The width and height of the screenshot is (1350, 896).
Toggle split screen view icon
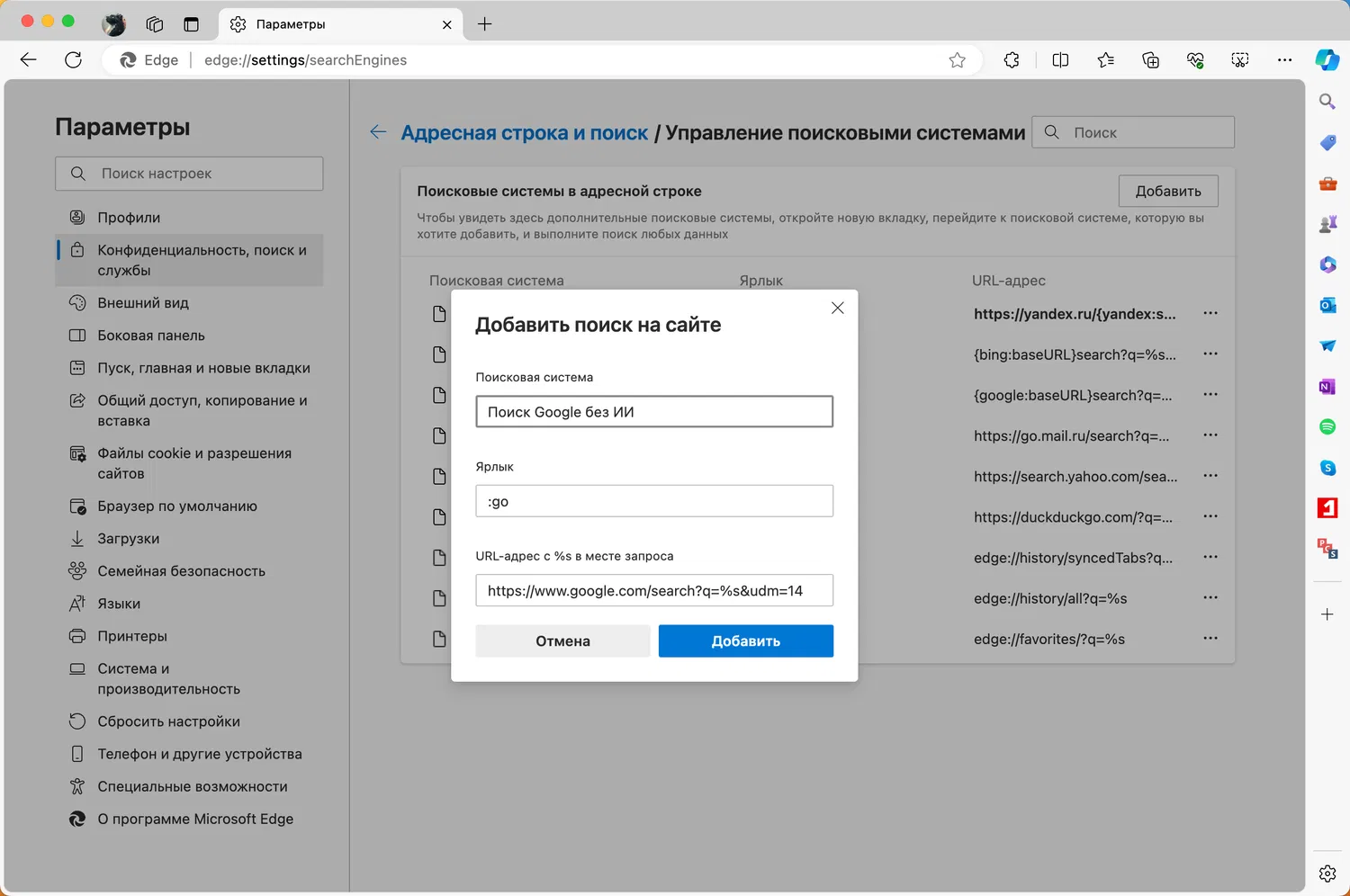(x=1060, y=60)
